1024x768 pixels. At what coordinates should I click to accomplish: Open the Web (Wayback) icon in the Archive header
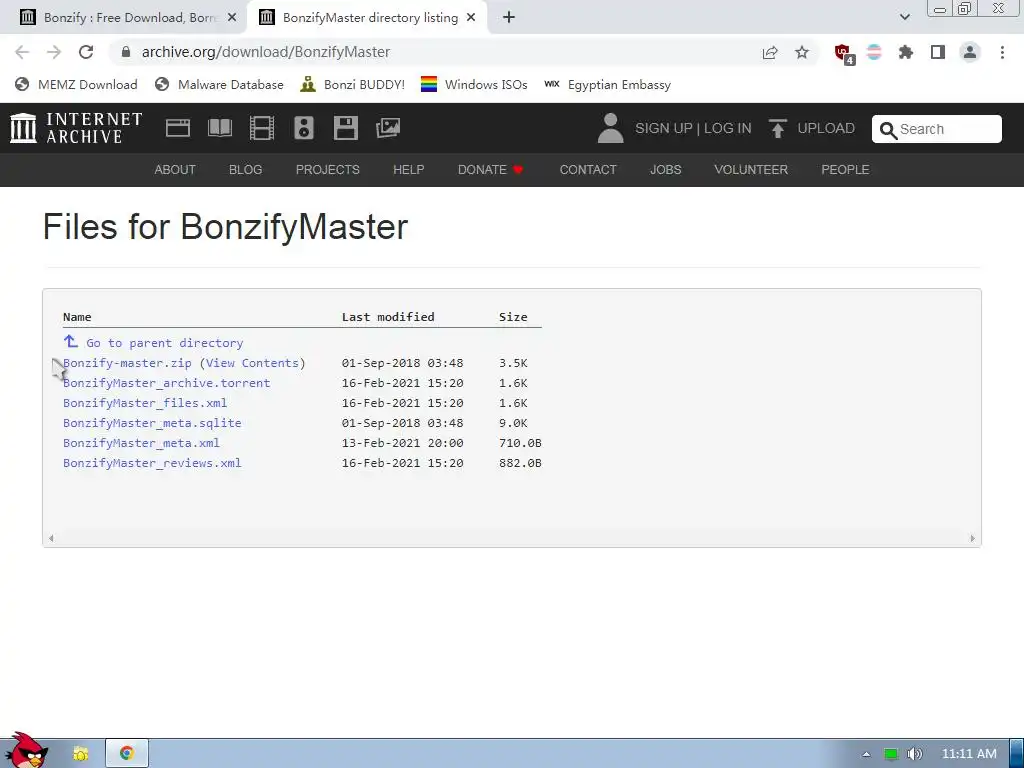tap(178, 128)
